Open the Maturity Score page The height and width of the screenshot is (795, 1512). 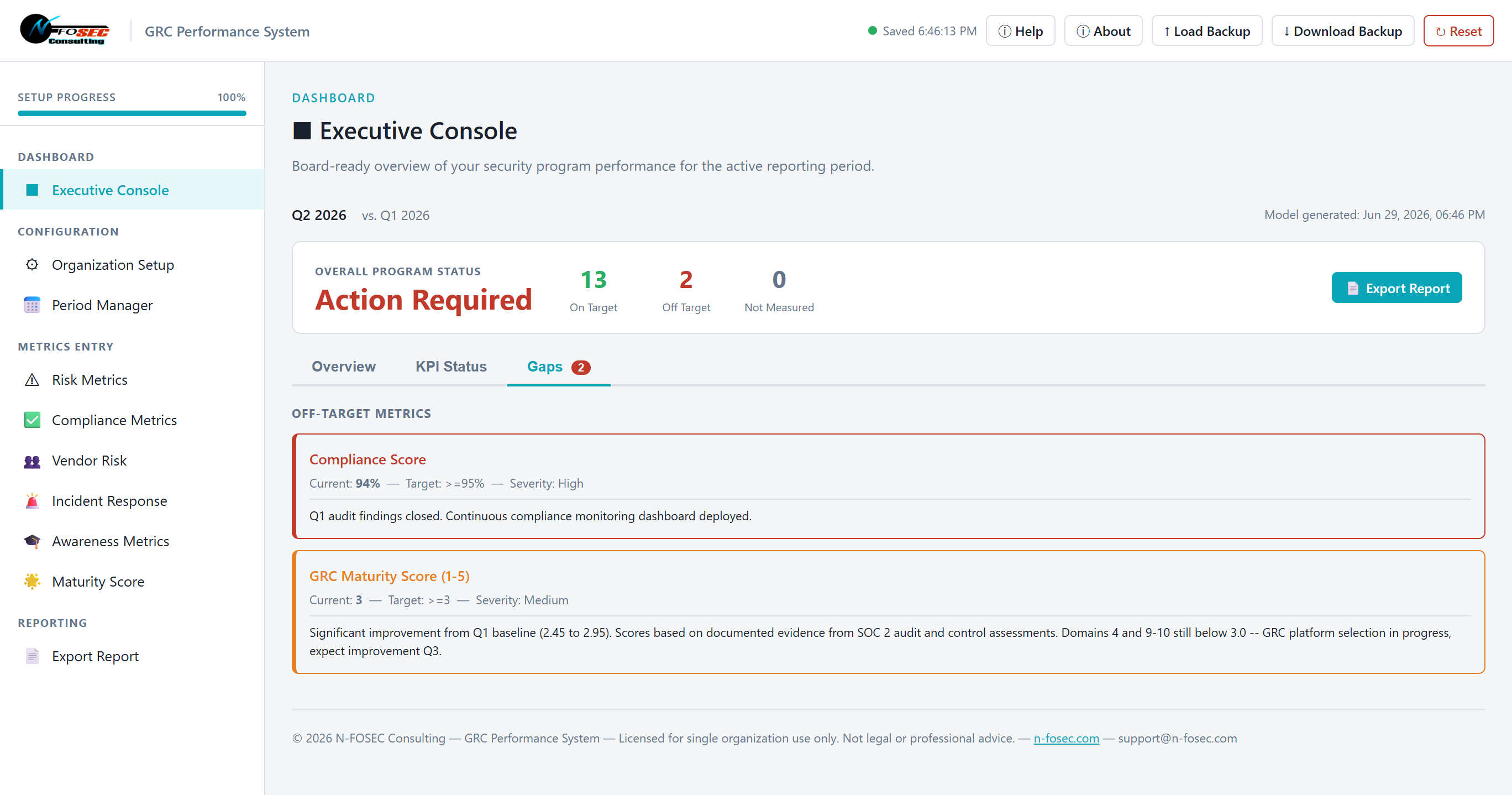point(132,582)
